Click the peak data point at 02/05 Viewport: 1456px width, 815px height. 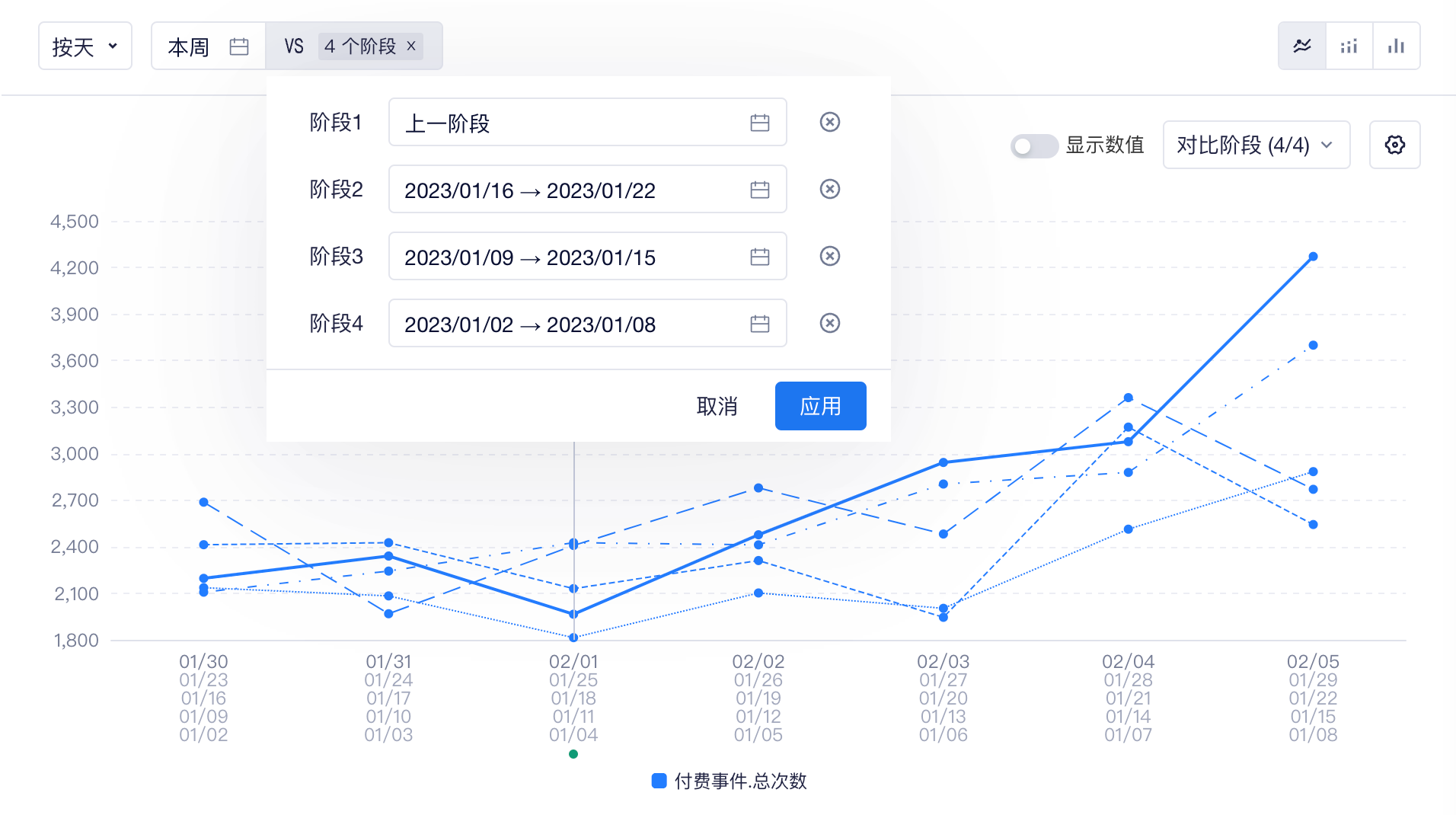[1313, 257]
